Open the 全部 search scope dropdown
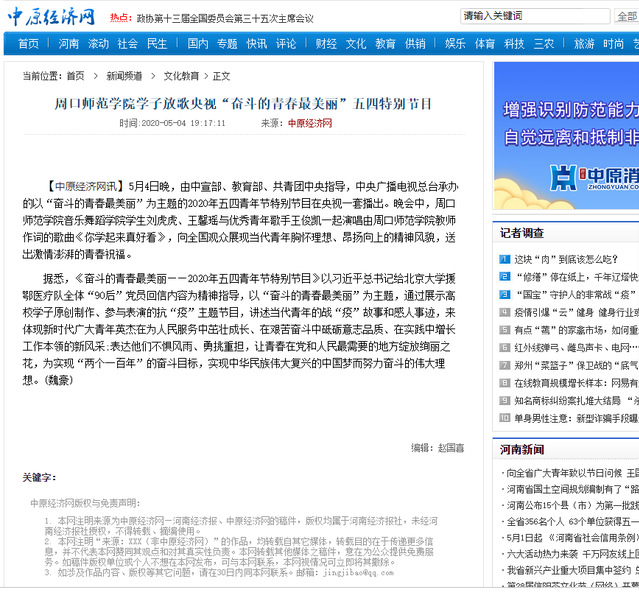Viewport: 639px width, 601px height. click(x=627, y=16)
